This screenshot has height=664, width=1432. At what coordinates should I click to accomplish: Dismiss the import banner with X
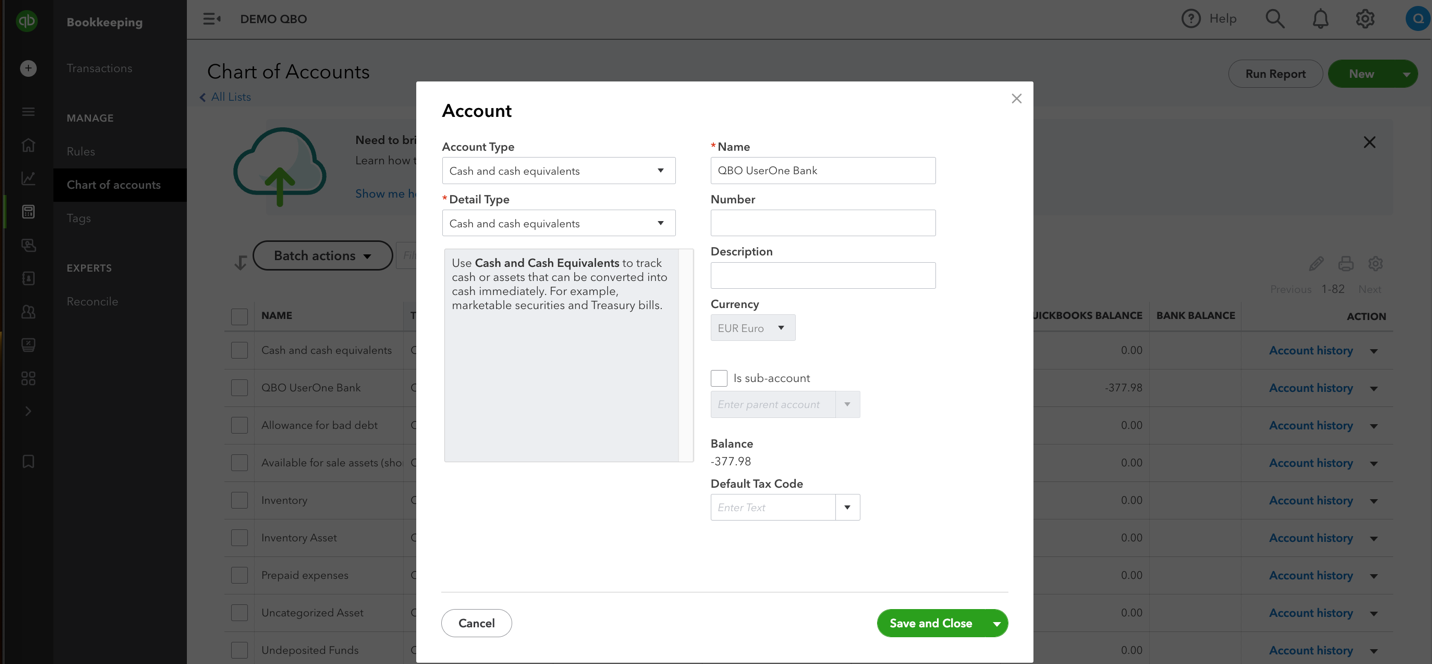click(x=1369, y=142)
